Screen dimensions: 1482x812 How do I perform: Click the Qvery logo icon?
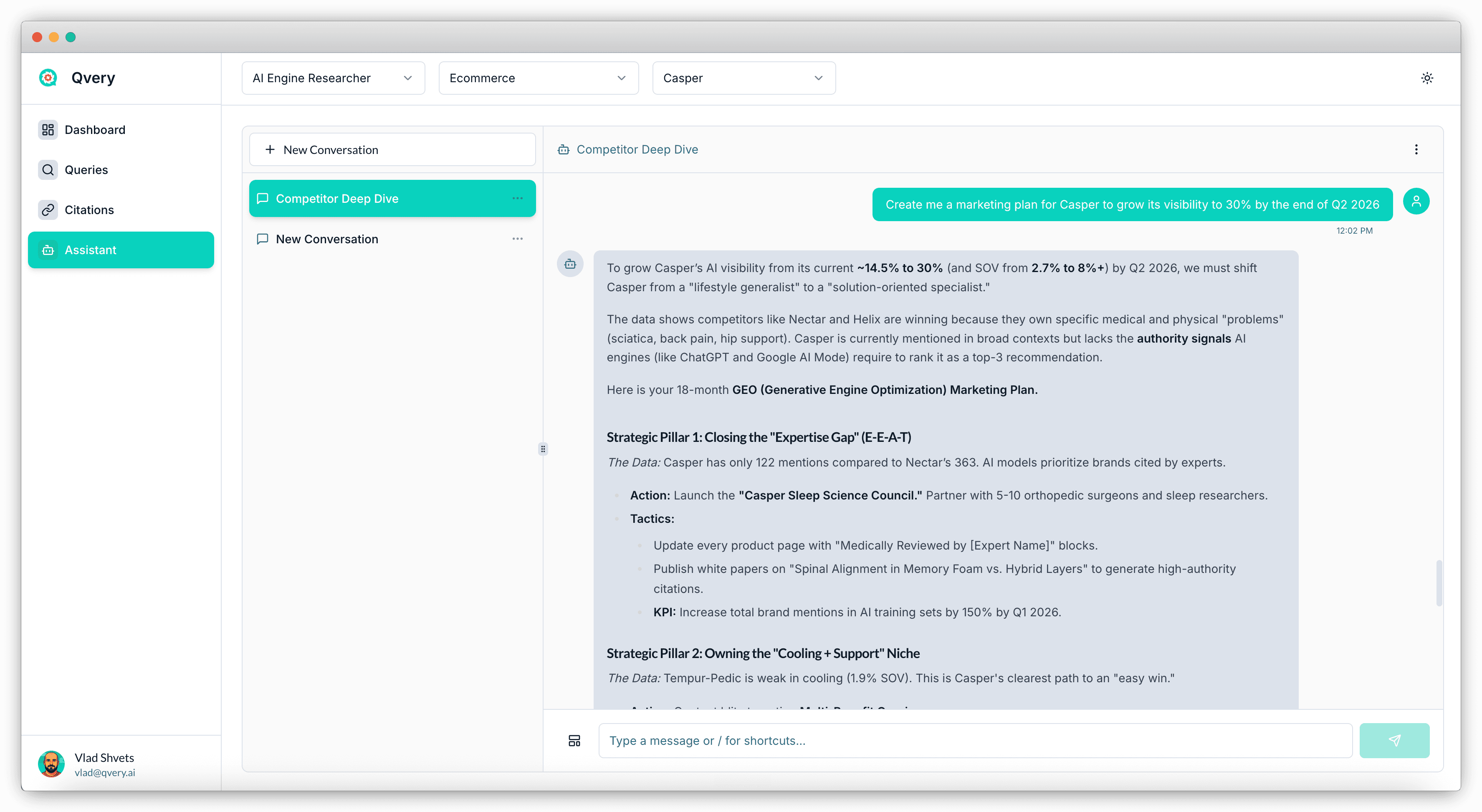coord(48,78)
